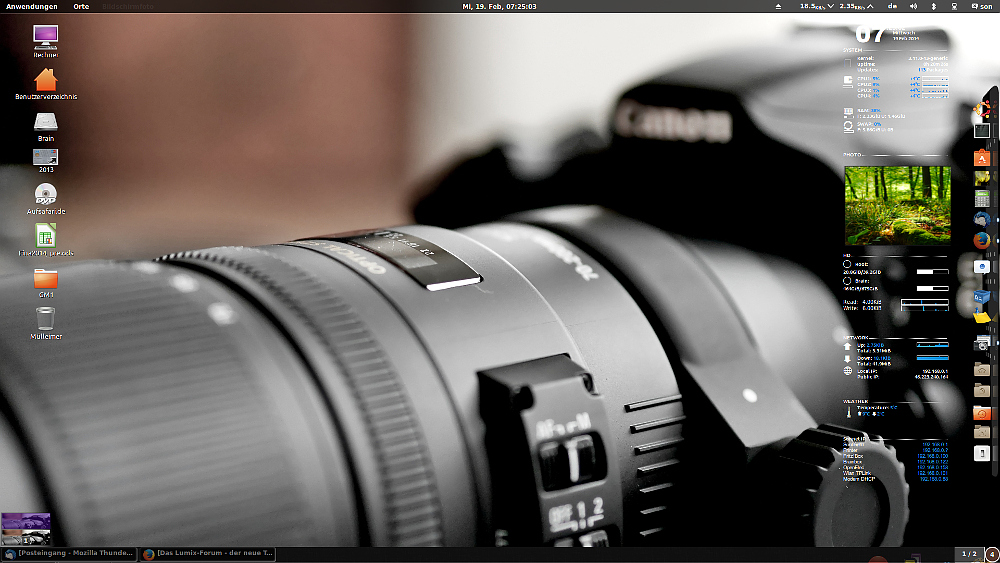Open the Benutzerverzeichnis home folder
The width and height of the screenshot is (1000, 563).
tap(46, 81)
